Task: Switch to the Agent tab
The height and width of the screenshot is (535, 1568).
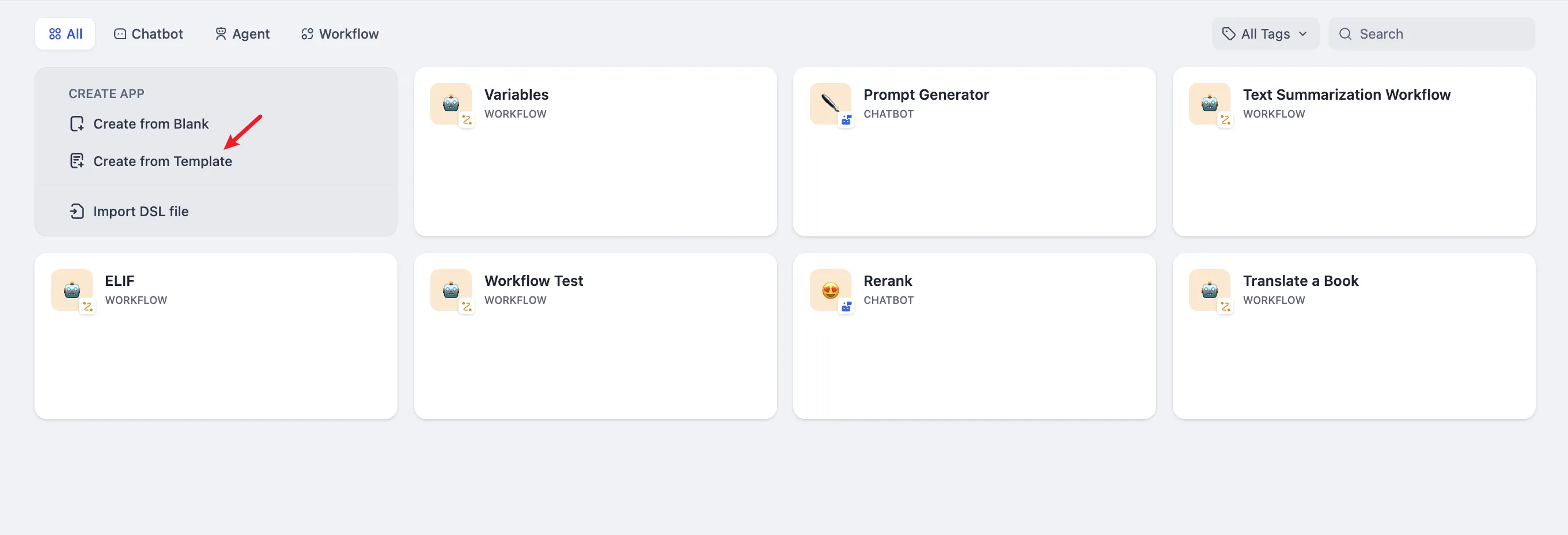Action: [x=243, y=34]
